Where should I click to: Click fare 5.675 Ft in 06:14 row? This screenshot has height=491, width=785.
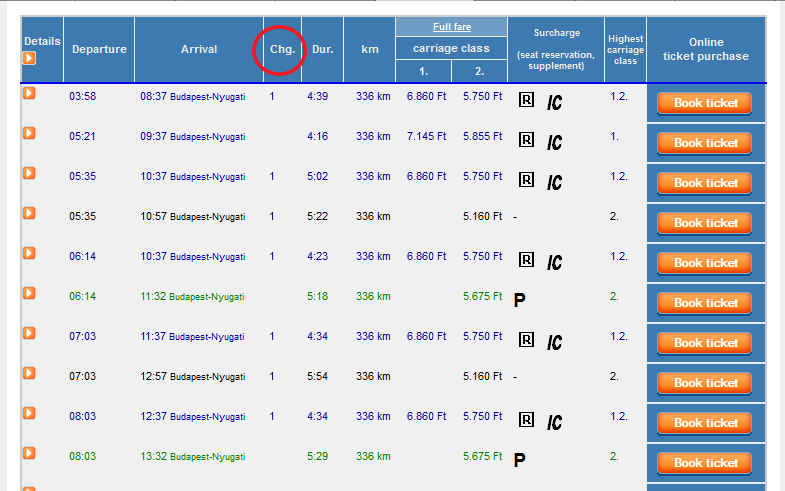[x=482, y=296]
